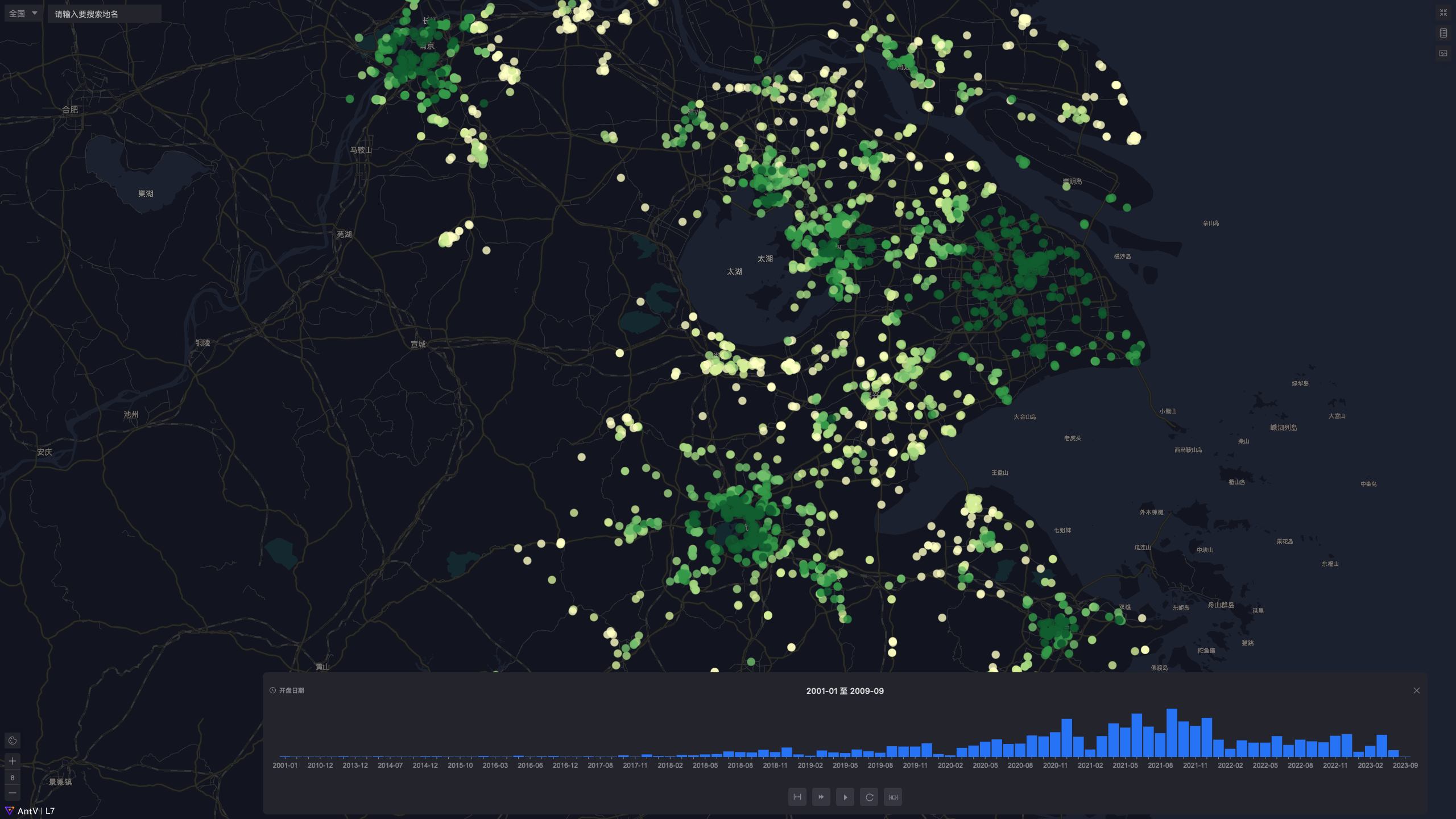Viewport: 1456px width, 819px height.
Task: Zoom in with the plus button
Action: 13,761
